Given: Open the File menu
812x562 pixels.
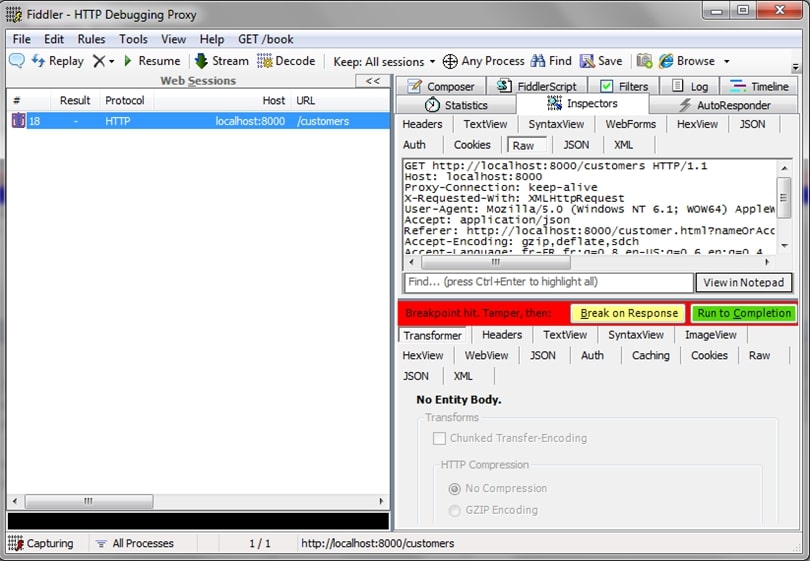Looking at the screenshot, I should coord(22,39).
